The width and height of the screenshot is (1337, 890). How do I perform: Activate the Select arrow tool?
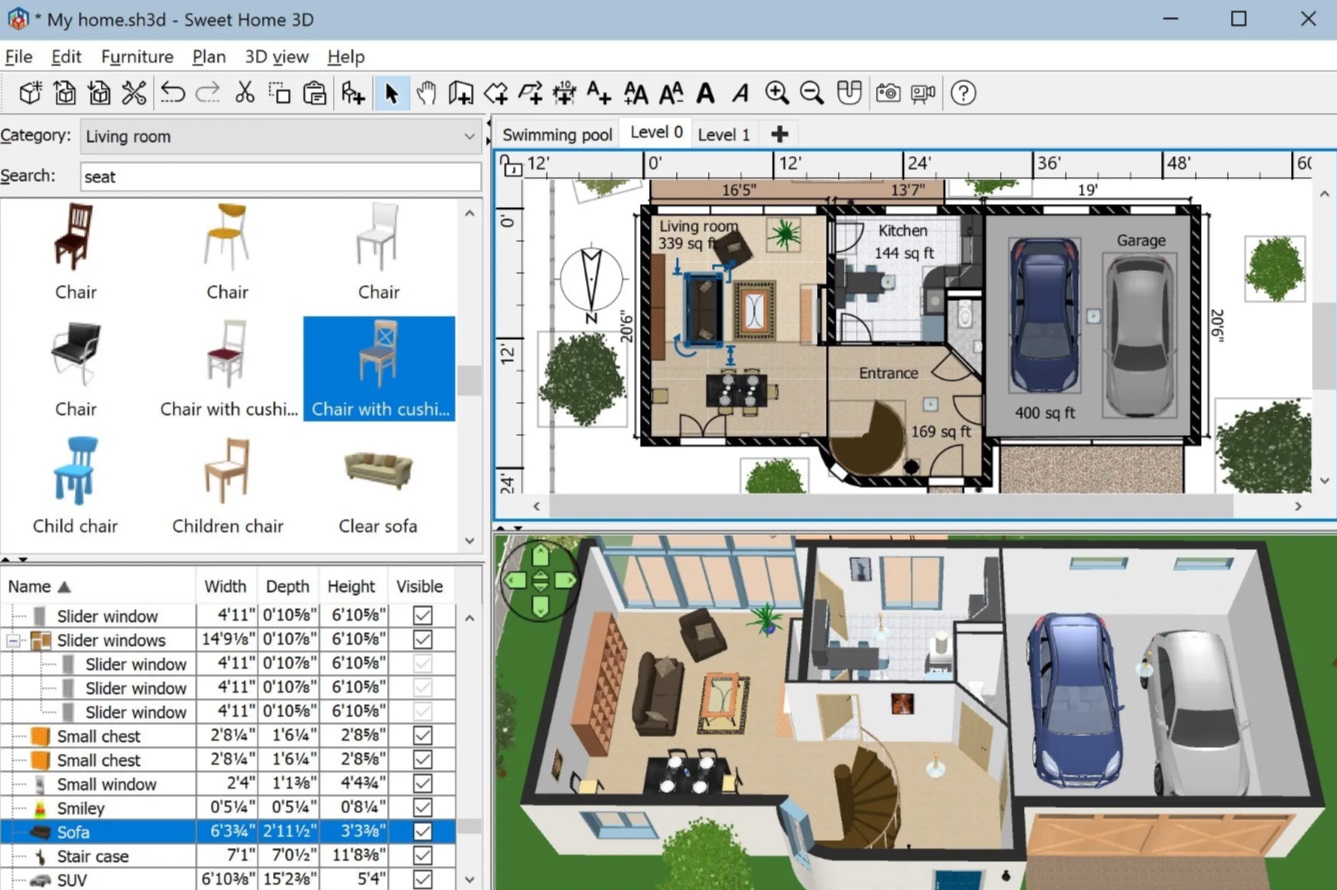click(x=391, y=93)
